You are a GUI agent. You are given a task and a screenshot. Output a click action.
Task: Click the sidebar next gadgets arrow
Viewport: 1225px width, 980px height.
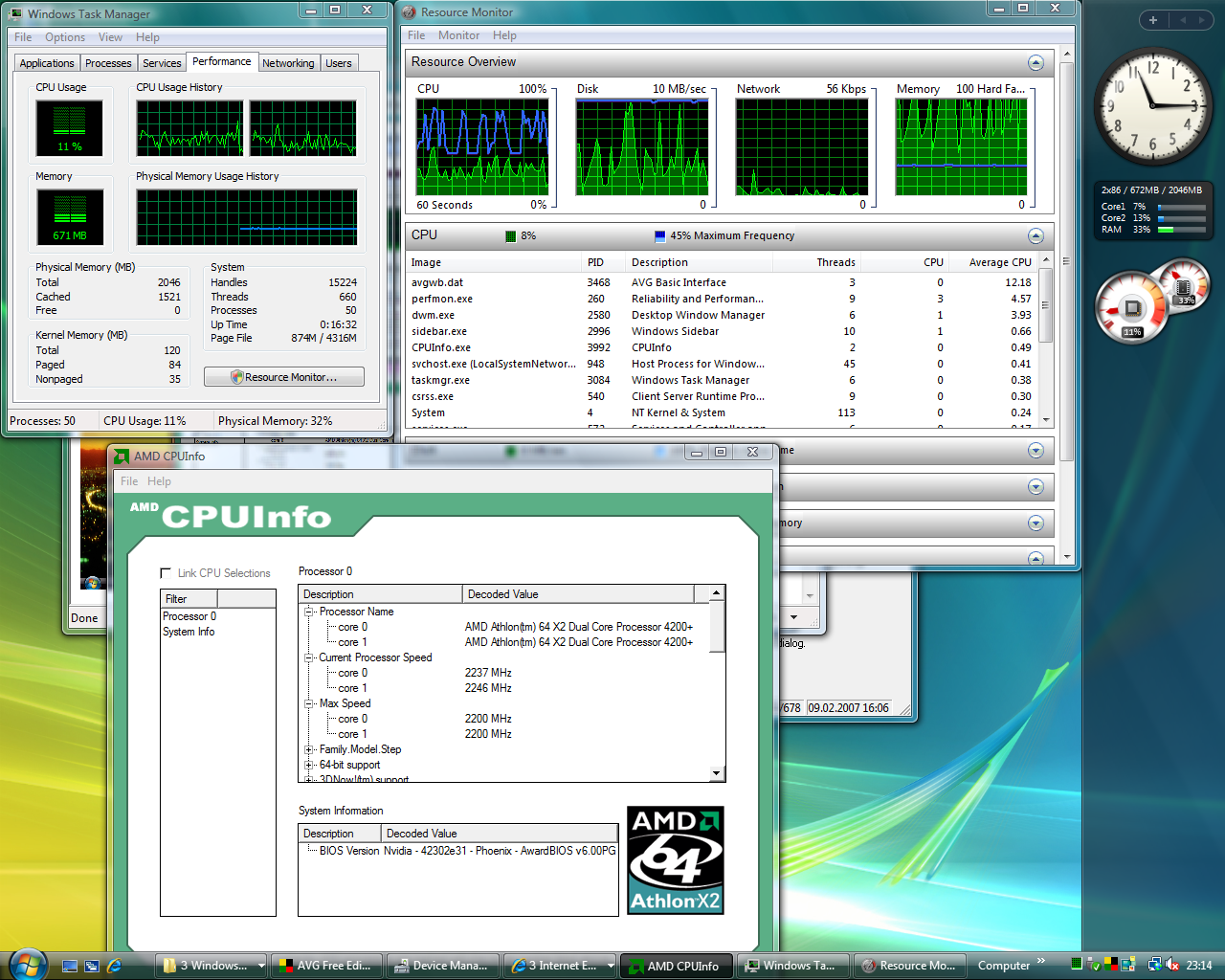coord(1201,20)
